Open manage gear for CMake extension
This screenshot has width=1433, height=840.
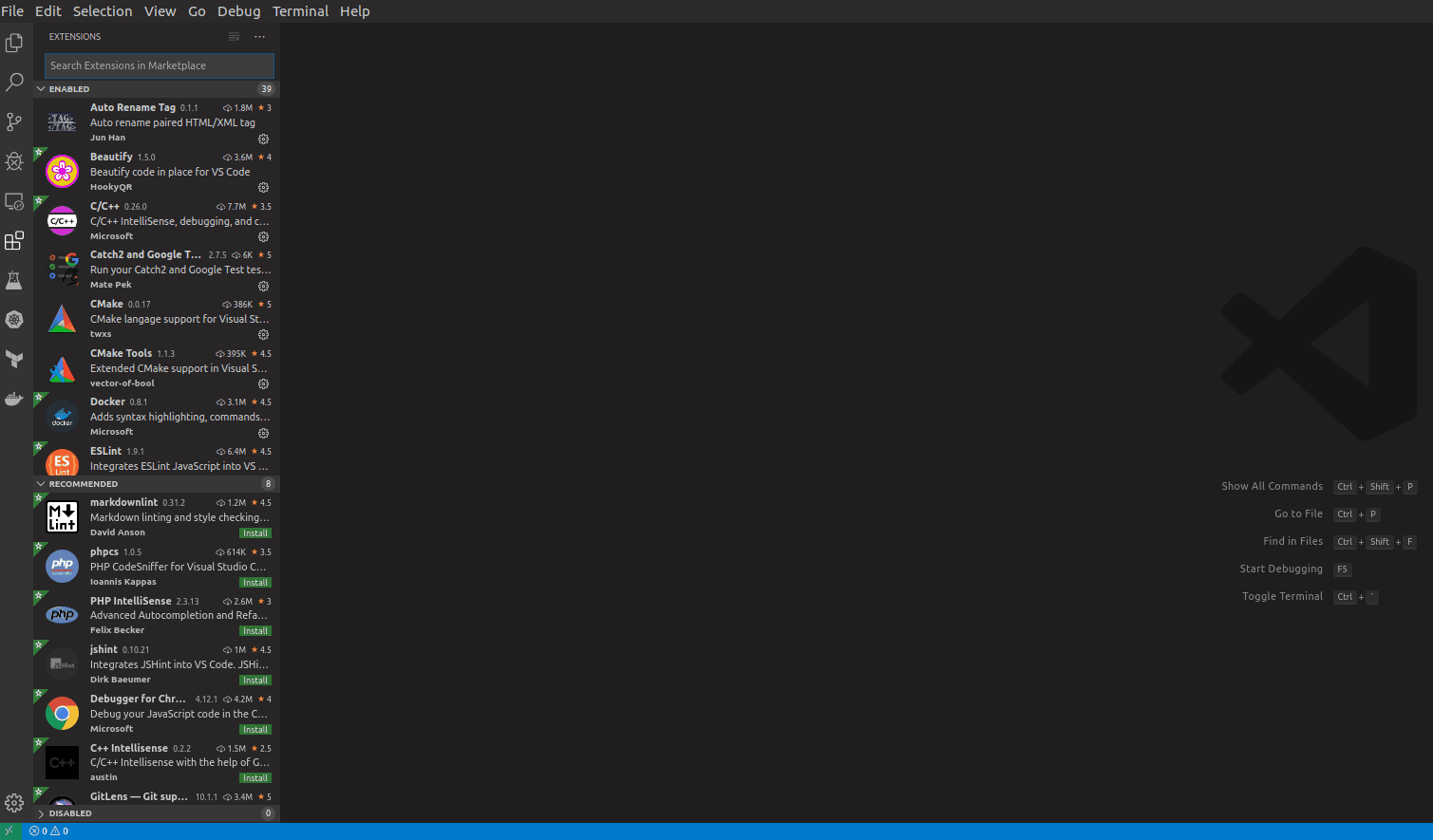(x=264, y=335)
